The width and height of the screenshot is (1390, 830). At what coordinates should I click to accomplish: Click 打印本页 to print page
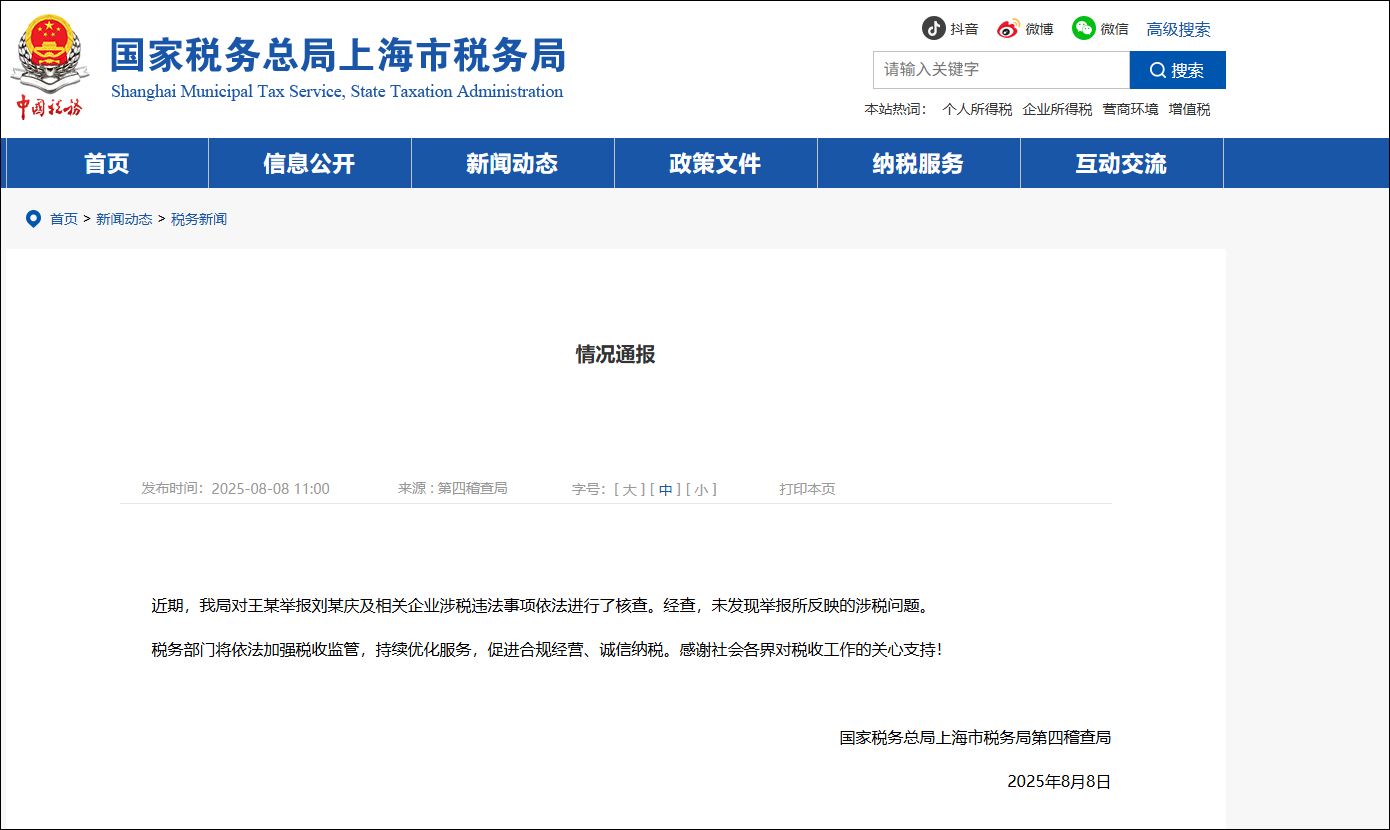807,489
